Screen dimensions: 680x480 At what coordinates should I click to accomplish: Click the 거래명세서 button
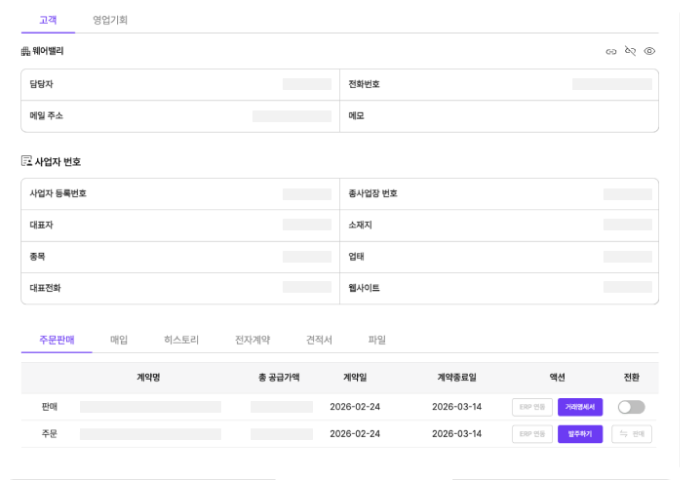point(580,407)
